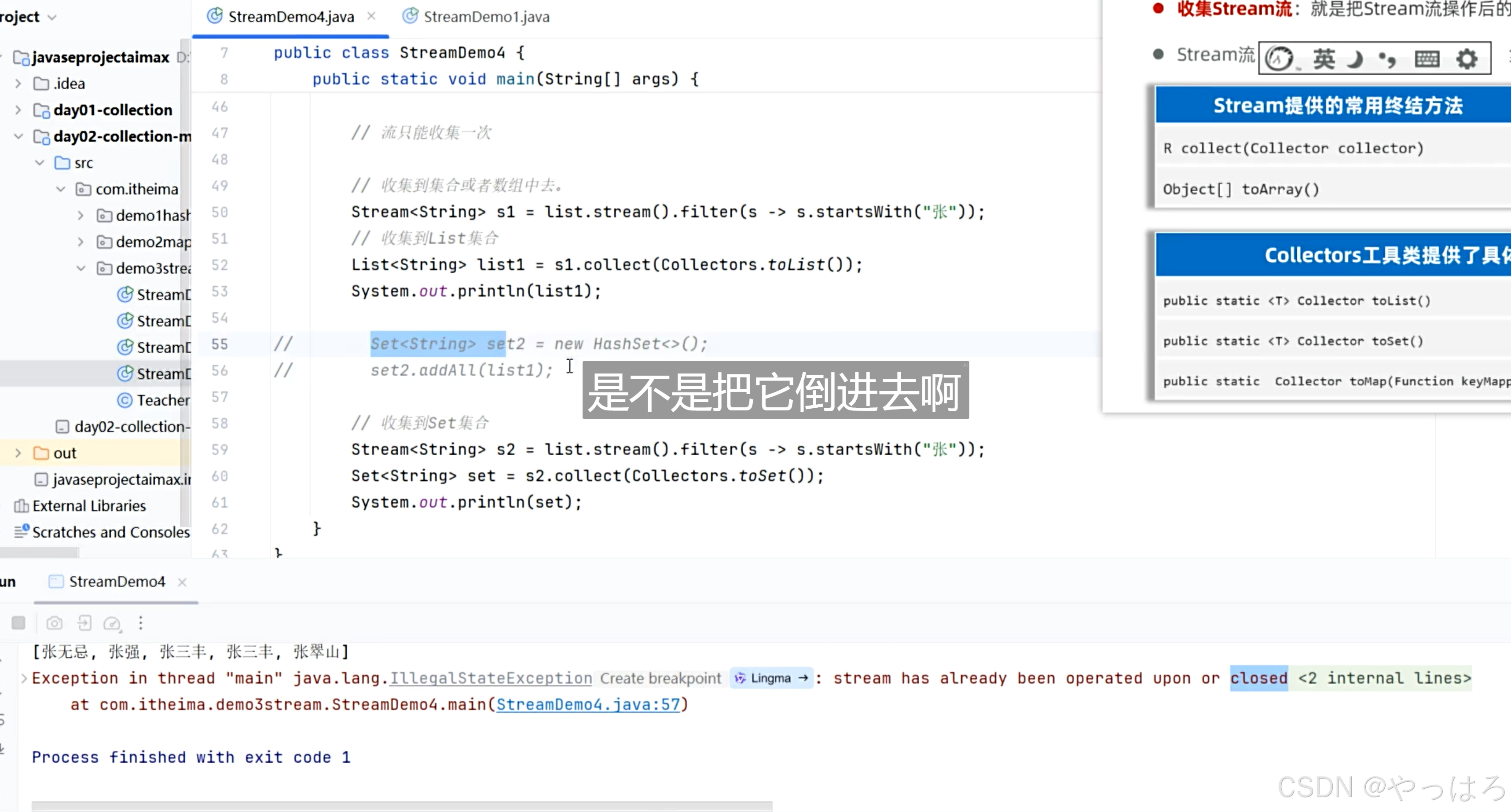This screenshot has width=1511, height=812.
Task: Switch to StreamDemo1.java tab
Action: pyautogui.click(x=486, y=16)
